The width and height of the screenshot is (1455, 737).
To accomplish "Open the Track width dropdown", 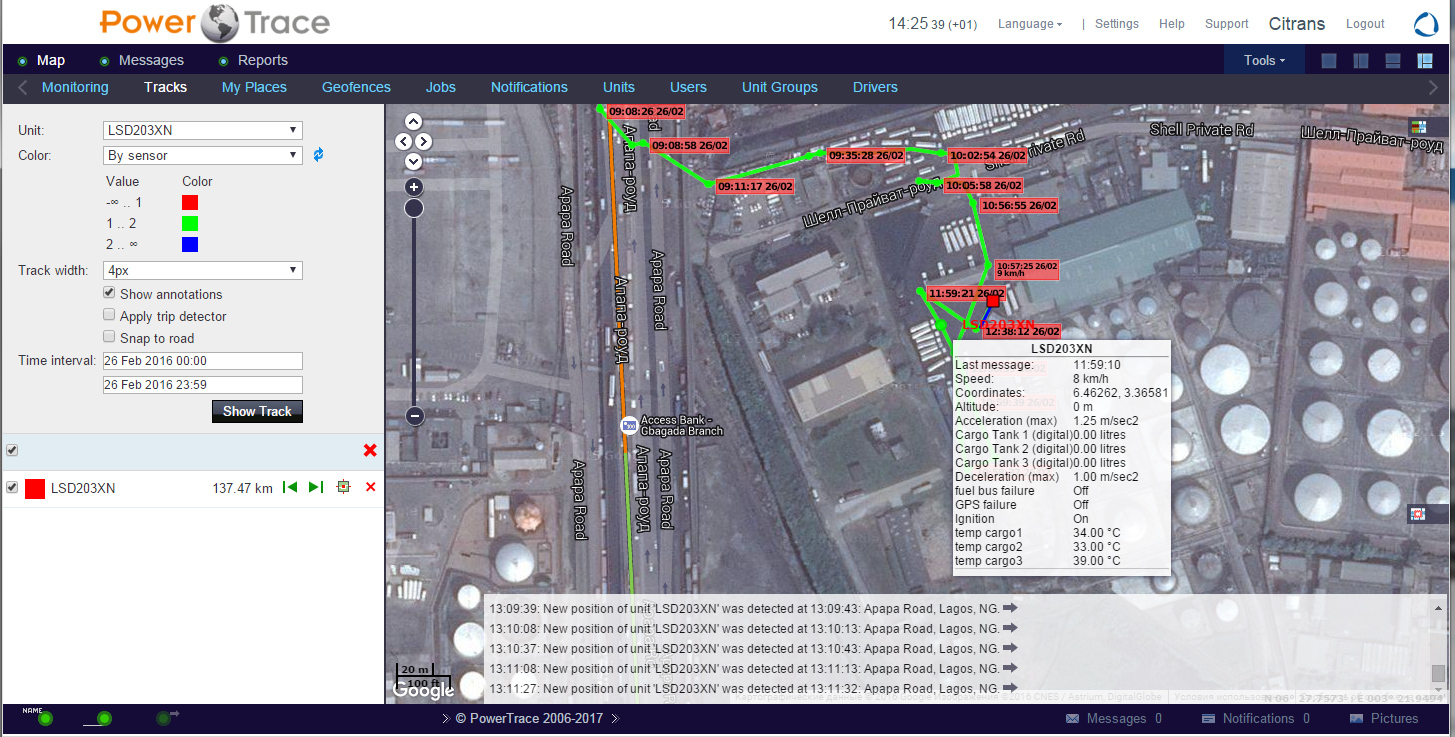I will pos(203,271).
